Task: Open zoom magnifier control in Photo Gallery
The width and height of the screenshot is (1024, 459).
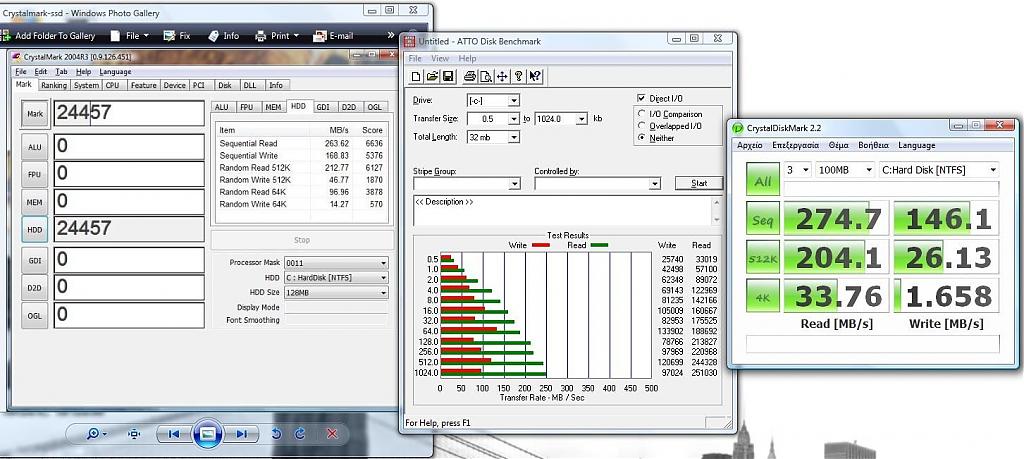Action: tap(96, 434)
